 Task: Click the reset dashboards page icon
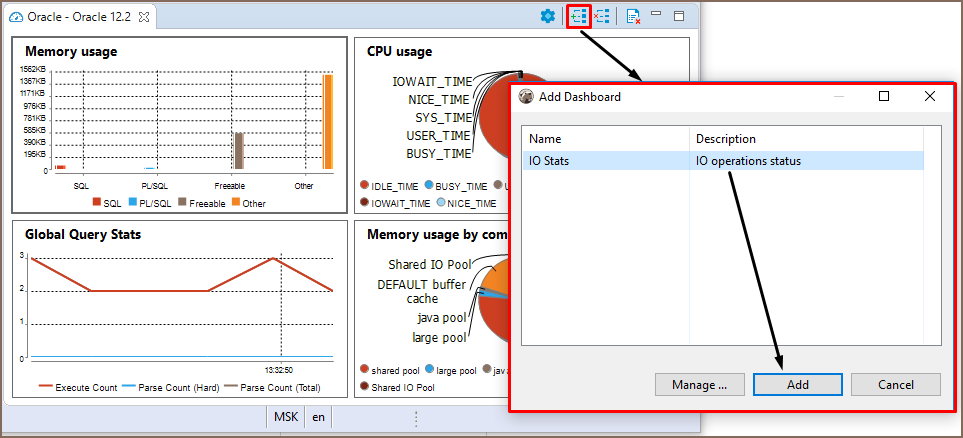(633, 16)
